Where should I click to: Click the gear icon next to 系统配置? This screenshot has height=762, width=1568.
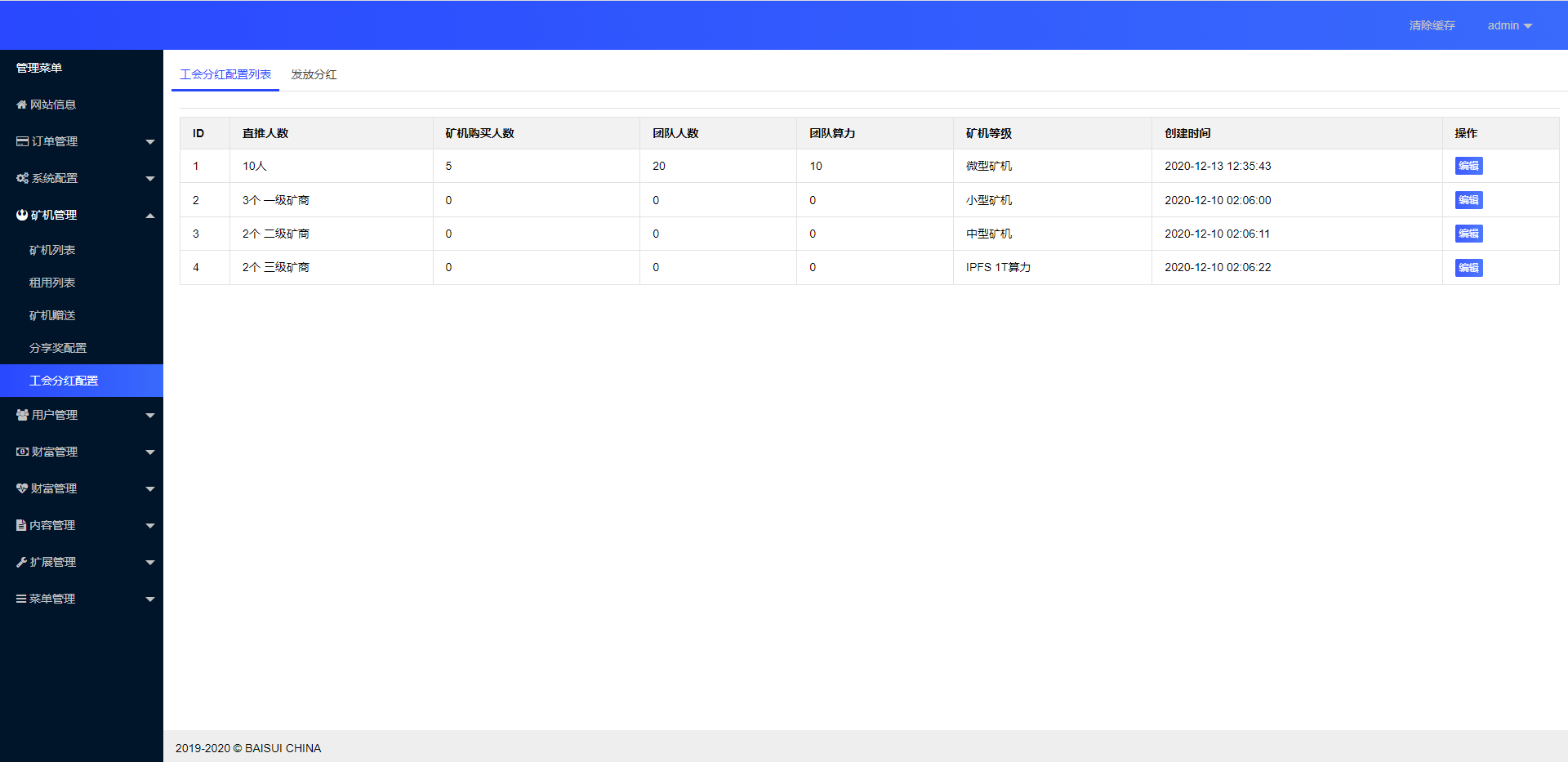[21, 177]
